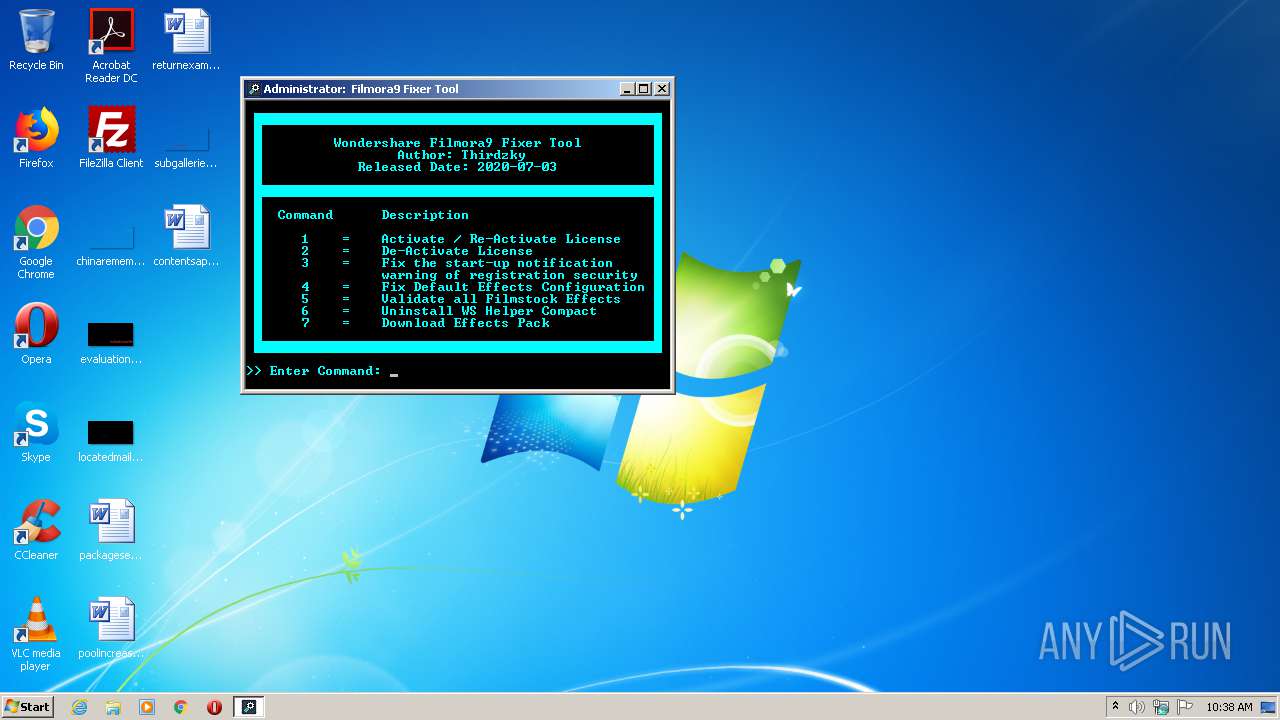Click the 'Description' column header
This screenshot has width=1280, height=720.
(425, 215)
